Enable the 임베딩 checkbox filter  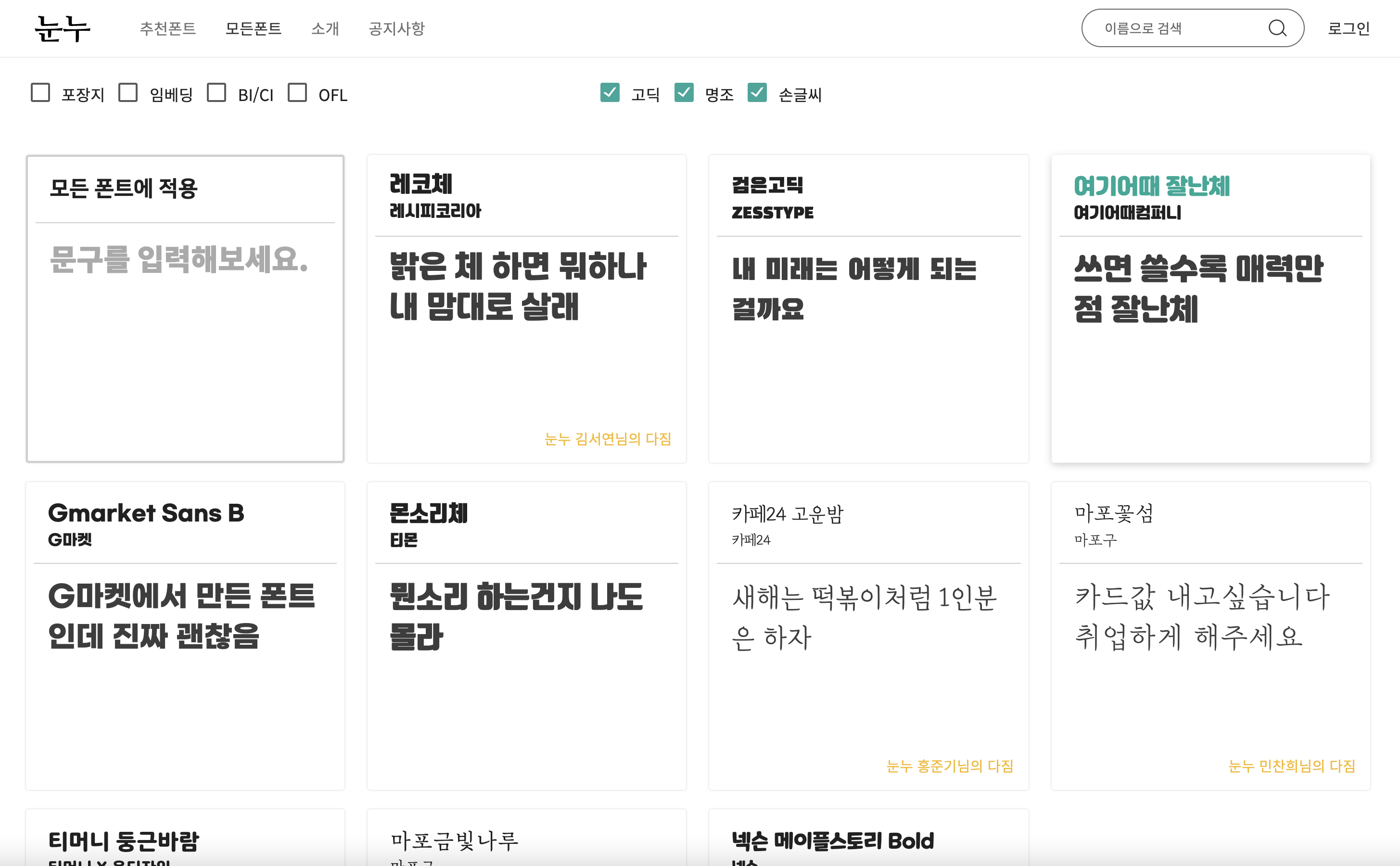click(127, 93)
